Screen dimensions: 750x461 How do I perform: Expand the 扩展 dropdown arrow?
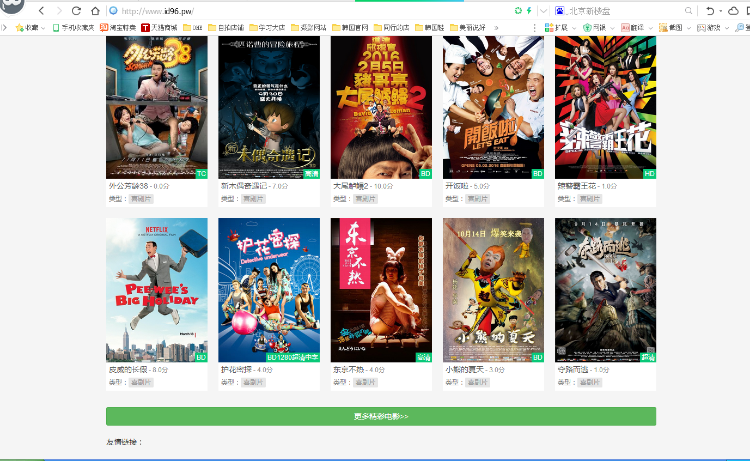[x=574, y=28]
